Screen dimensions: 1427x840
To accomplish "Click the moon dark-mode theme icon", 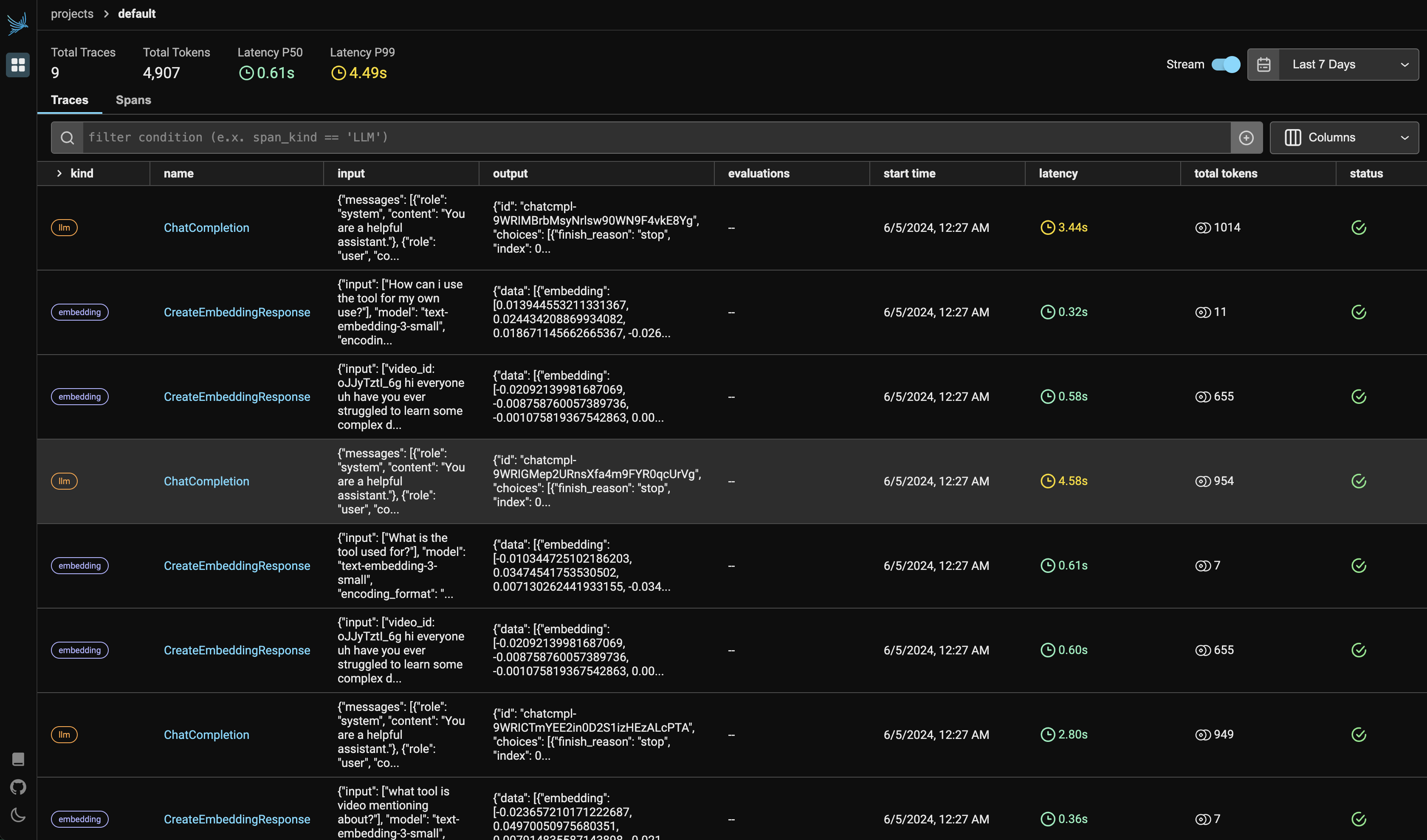I will point(18,815).
